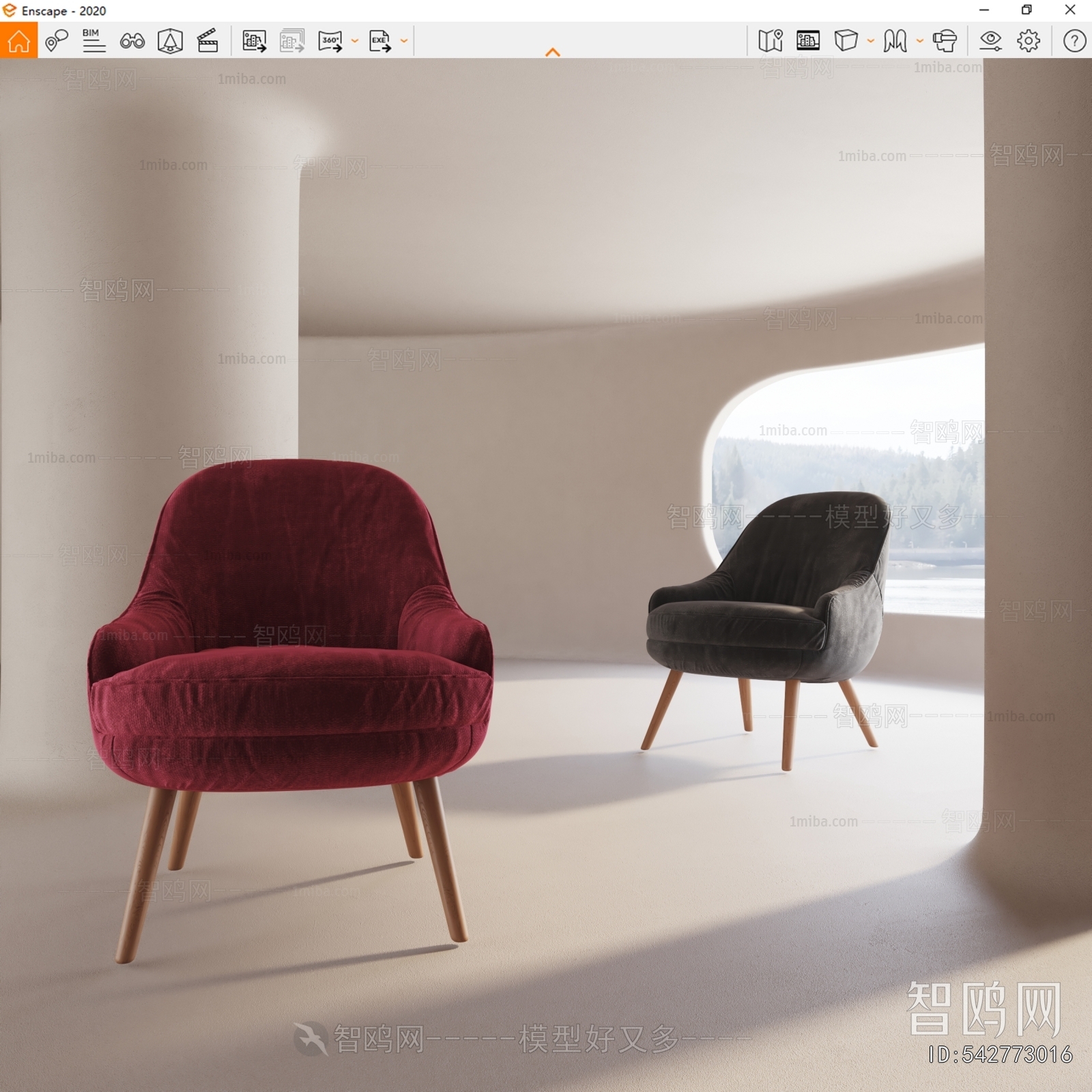The width and height of the screenshot is (1092, 1092).
Task: Expand navigation mode dropdown arrow
Action: click(920, 41)
